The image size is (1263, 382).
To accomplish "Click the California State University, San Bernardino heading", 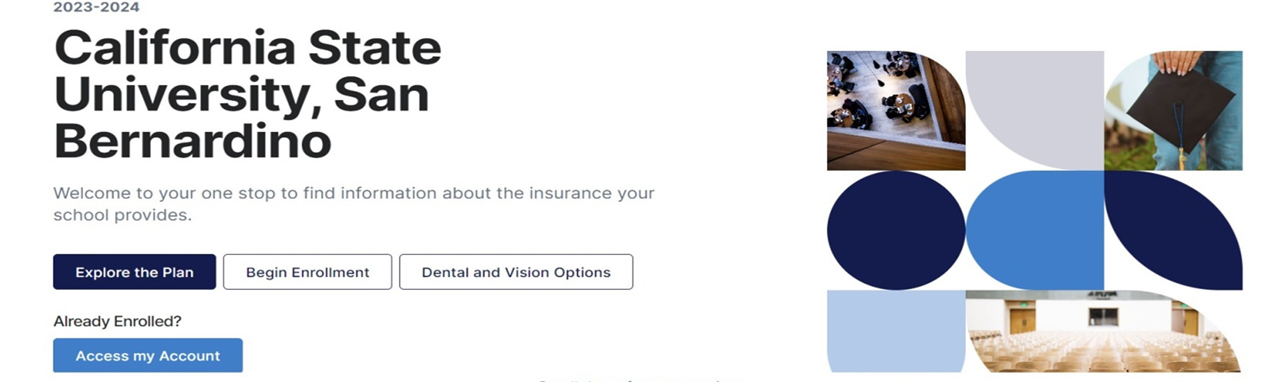I will tap(248, 96).
